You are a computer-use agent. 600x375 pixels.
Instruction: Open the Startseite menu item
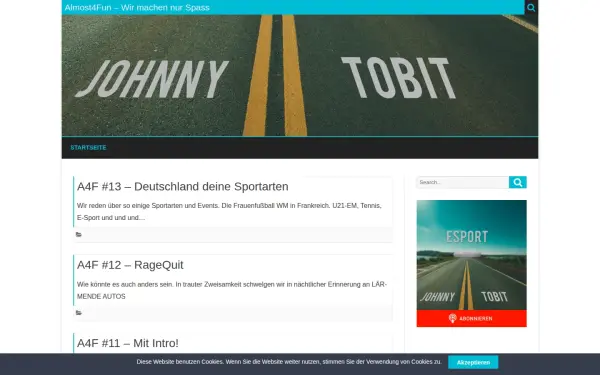(x=88, y=148)
